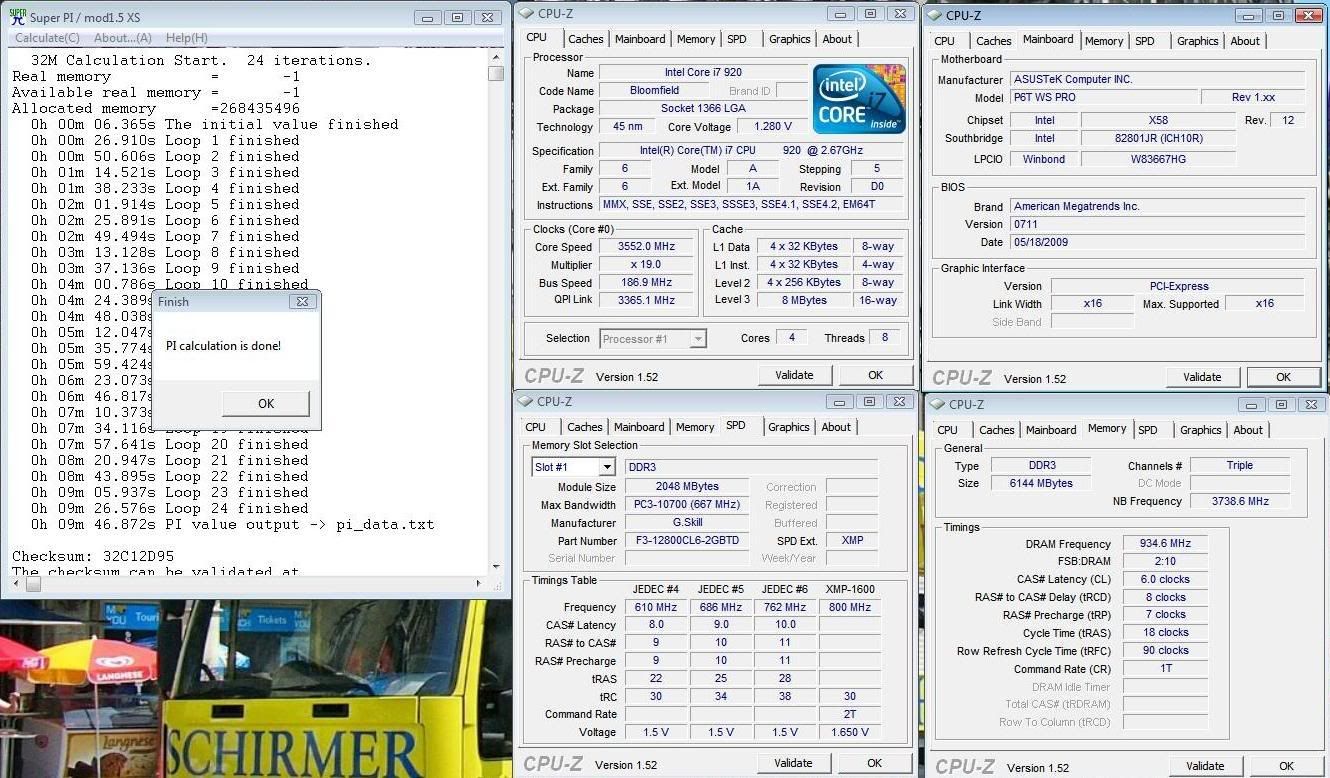Open the SPD tab in the CPU window
The height and width of the screenshot is (778, 1330).
(x=737, y=39)
